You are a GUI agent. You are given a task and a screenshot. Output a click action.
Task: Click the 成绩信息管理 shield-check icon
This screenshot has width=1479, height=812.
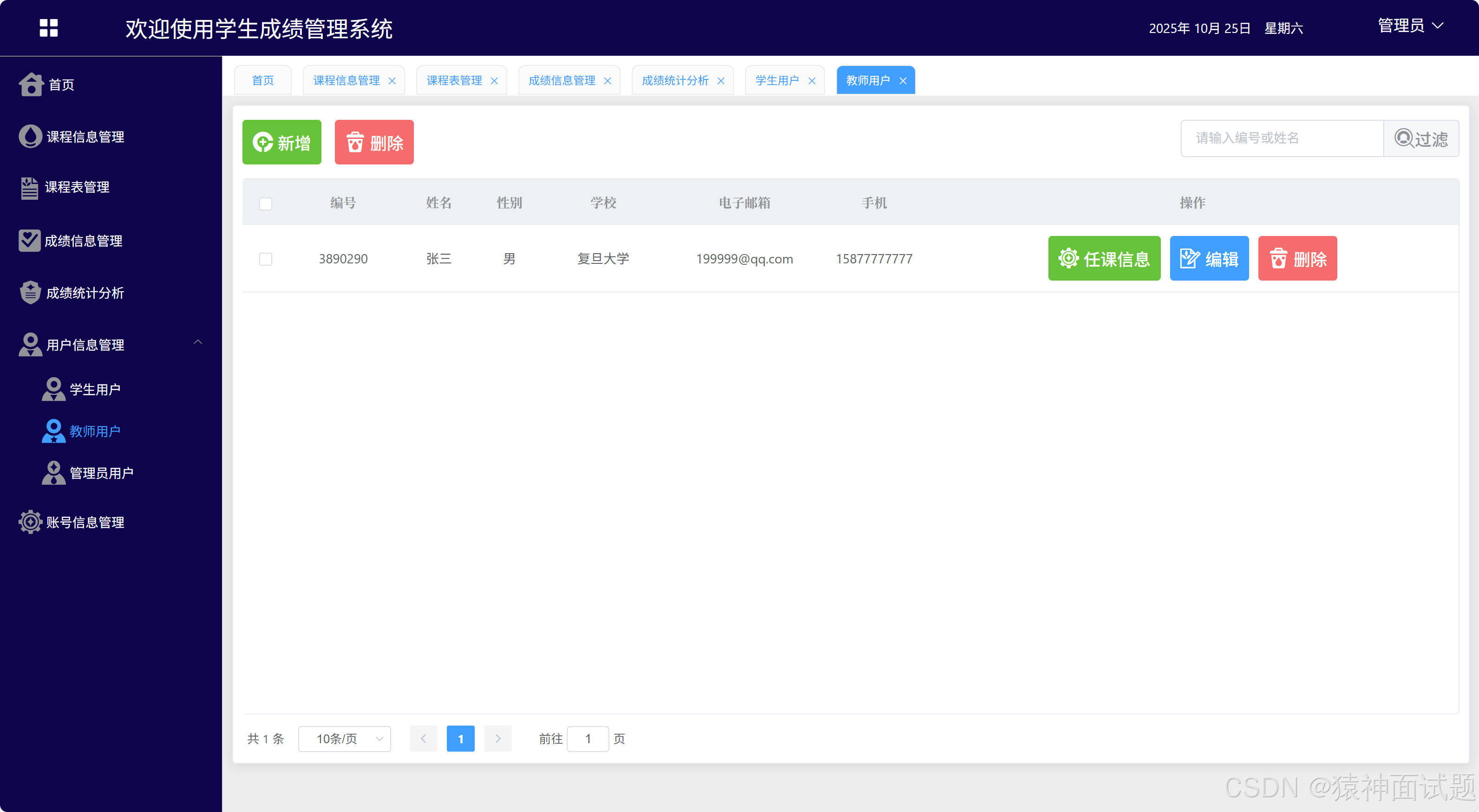point(31,241)
